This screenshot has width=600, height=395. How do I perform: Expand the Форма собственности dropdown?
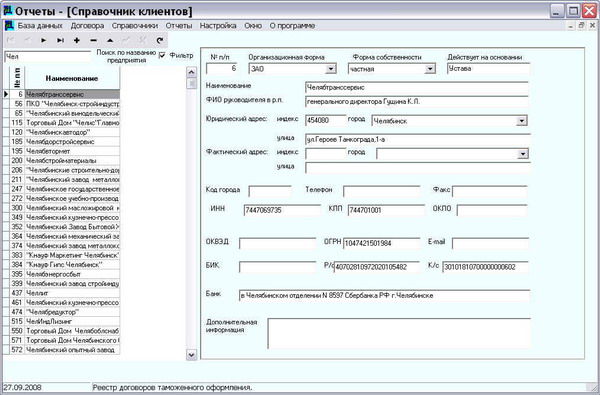(x=430, y=69)
